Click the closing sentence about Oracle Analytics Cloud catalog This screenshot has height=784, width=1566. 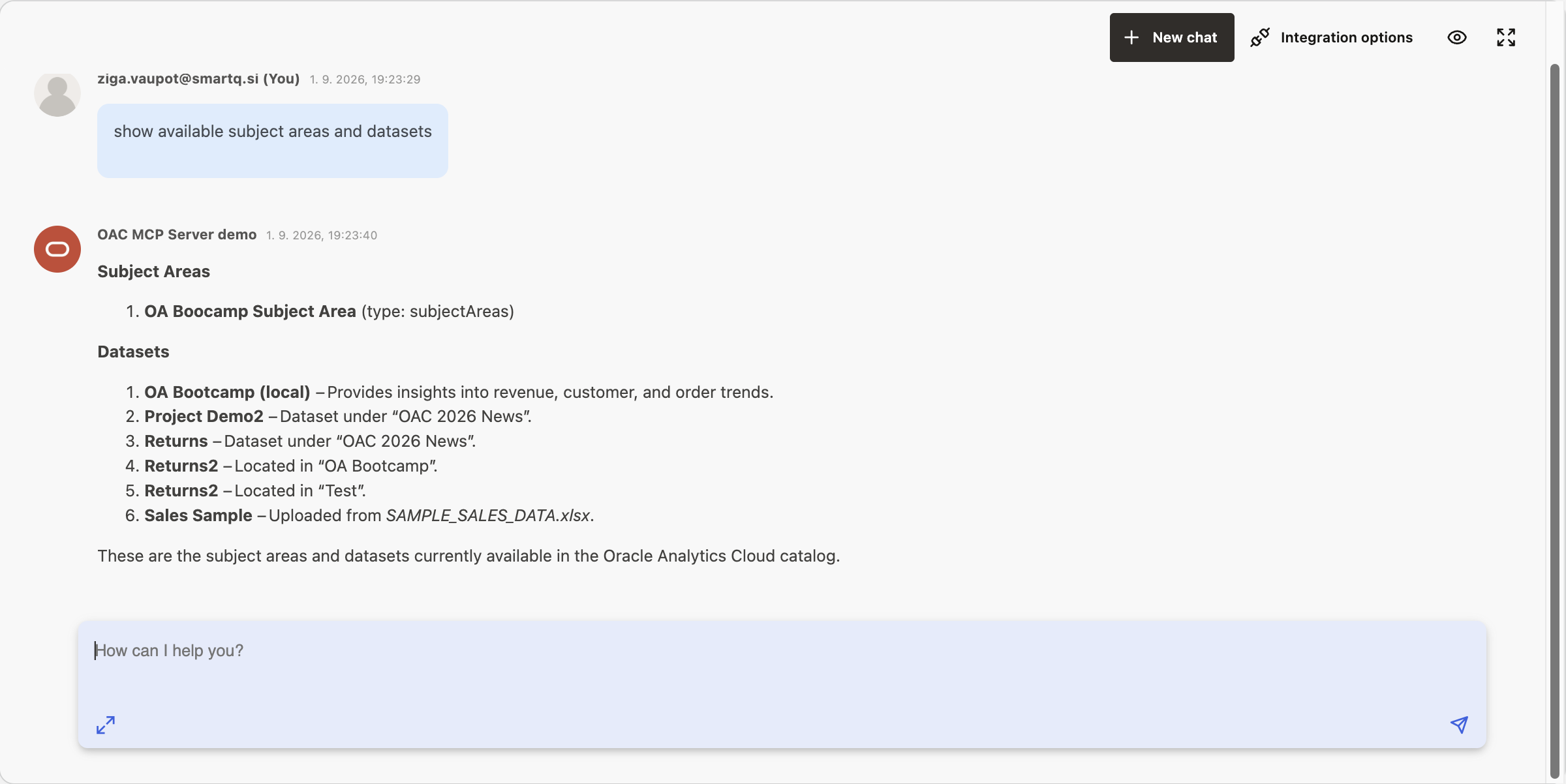tap(468, 556)
